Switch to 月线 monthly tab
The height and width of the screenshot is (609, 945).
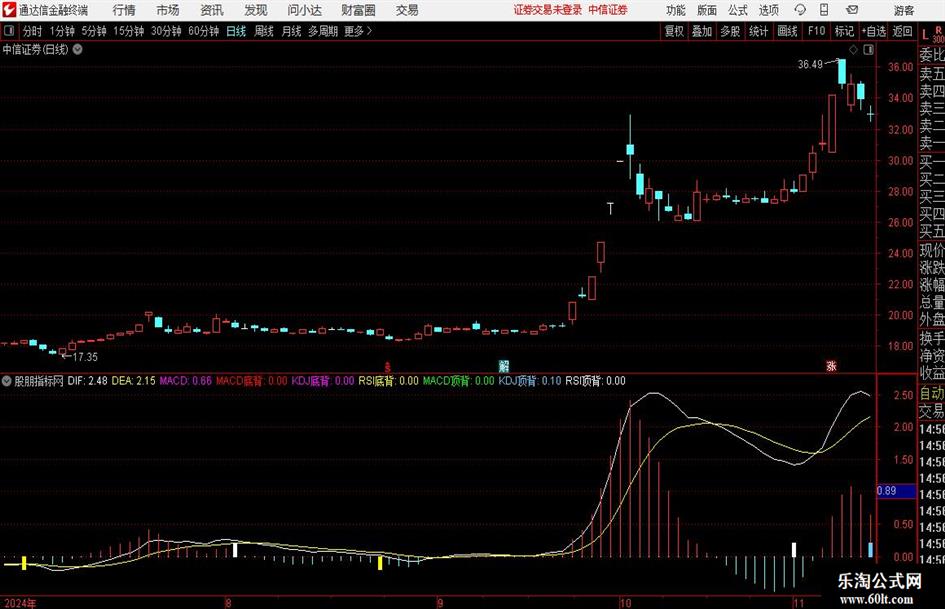pos(292,31)
